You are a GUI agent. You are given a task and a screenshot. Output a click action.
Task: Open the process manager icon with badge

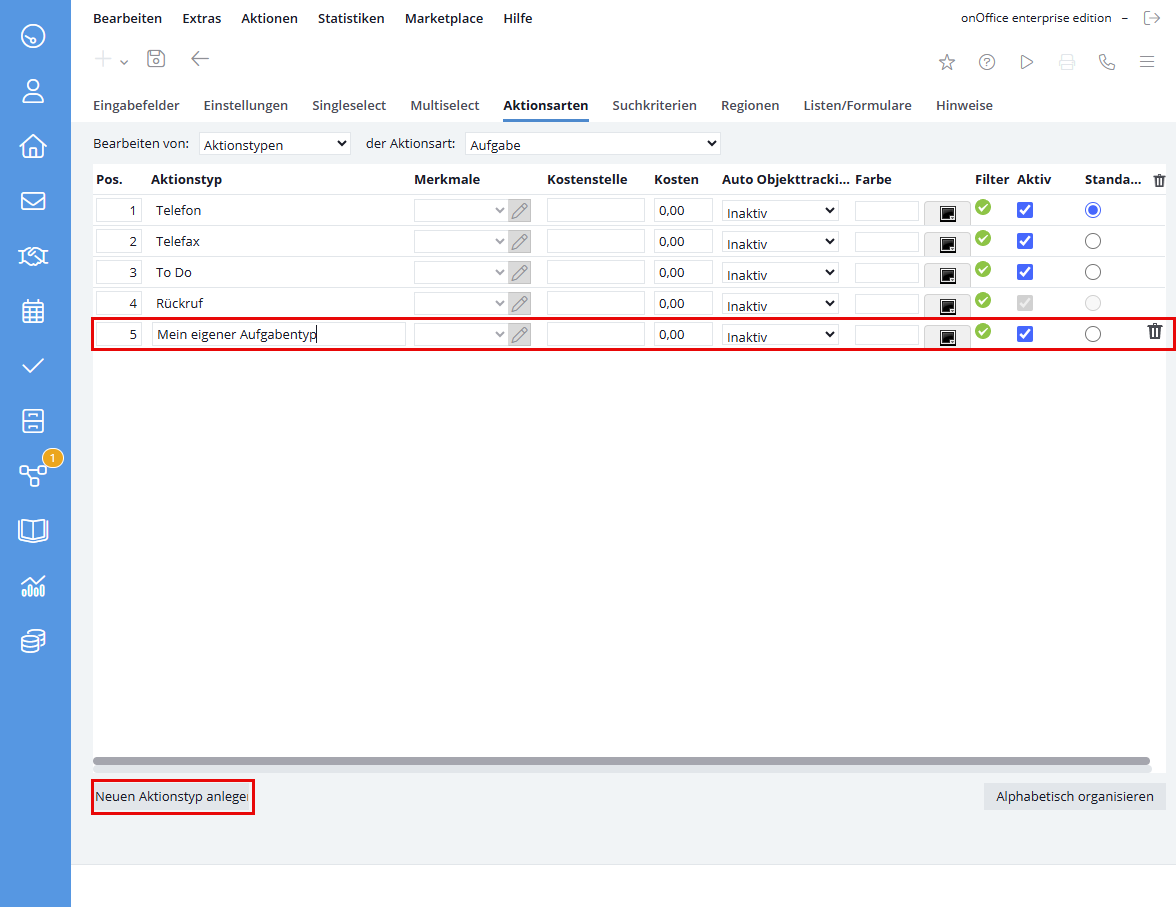[33, 475]
